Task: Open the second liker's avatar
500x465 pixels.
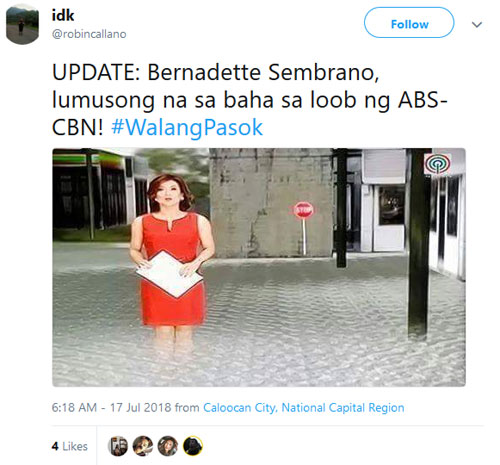Action: point(143,446)
